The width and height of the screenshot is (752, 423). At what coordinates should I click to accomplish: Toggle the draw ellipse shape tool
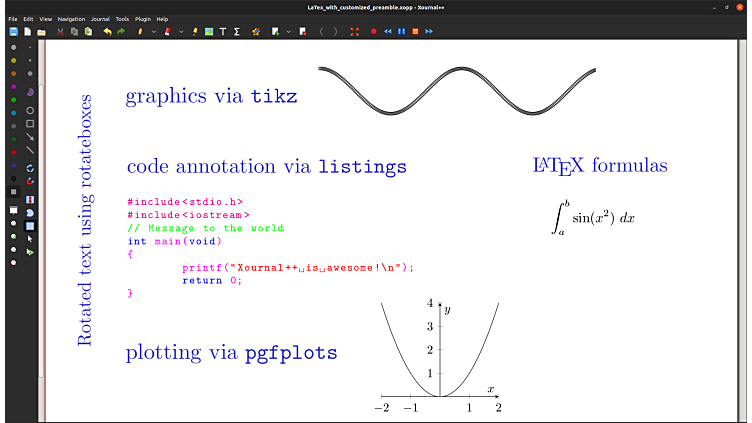[x=30, y=110]
